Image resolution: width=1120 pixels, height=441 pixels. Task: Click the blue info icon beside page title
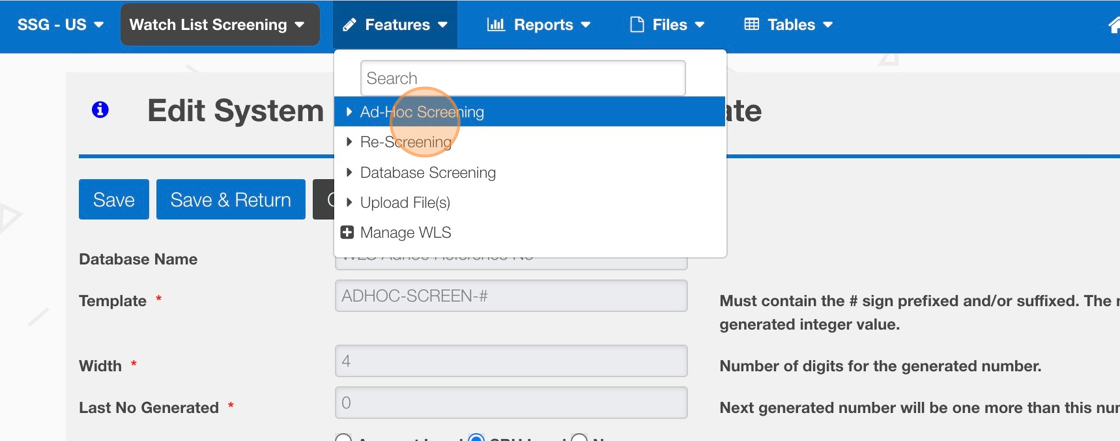(x=100, y=110)
